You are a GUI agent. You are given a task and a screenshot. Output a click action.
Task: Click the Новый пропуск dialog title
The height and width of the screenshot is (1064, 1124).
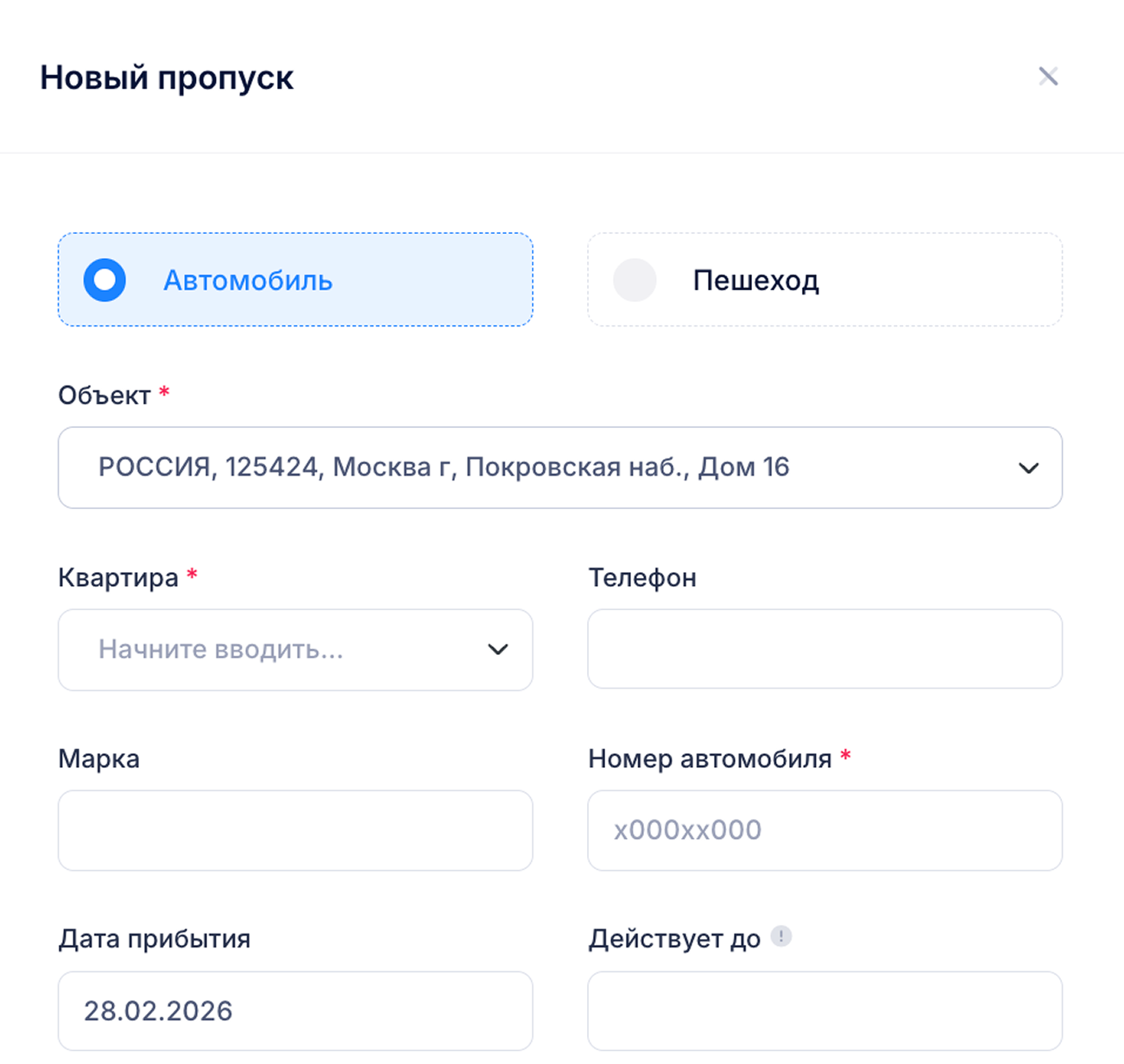(x=167, y=78)
